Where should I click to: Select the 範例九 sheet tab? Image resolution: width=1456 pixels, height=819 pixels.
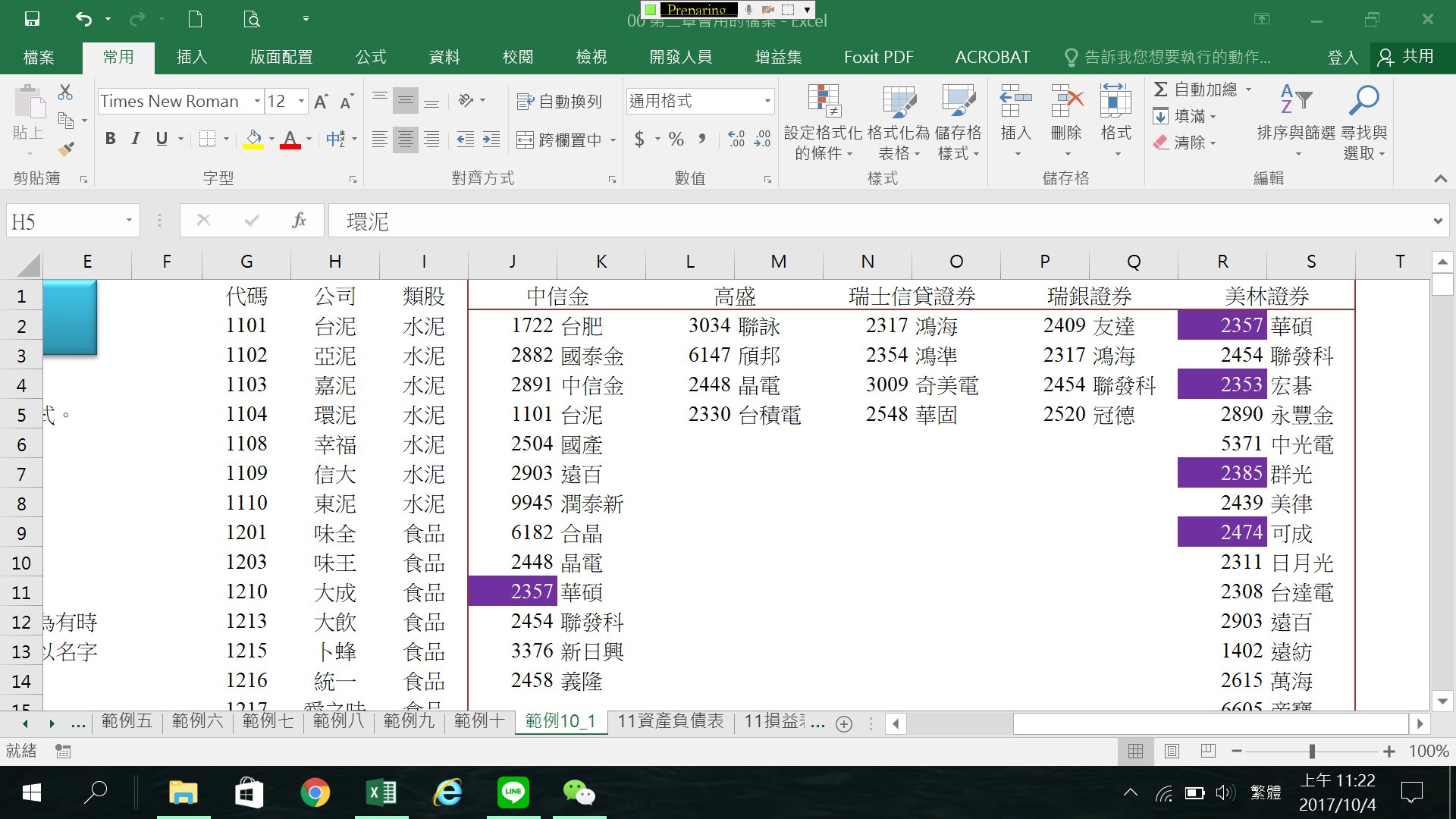(x=409, y=721)
